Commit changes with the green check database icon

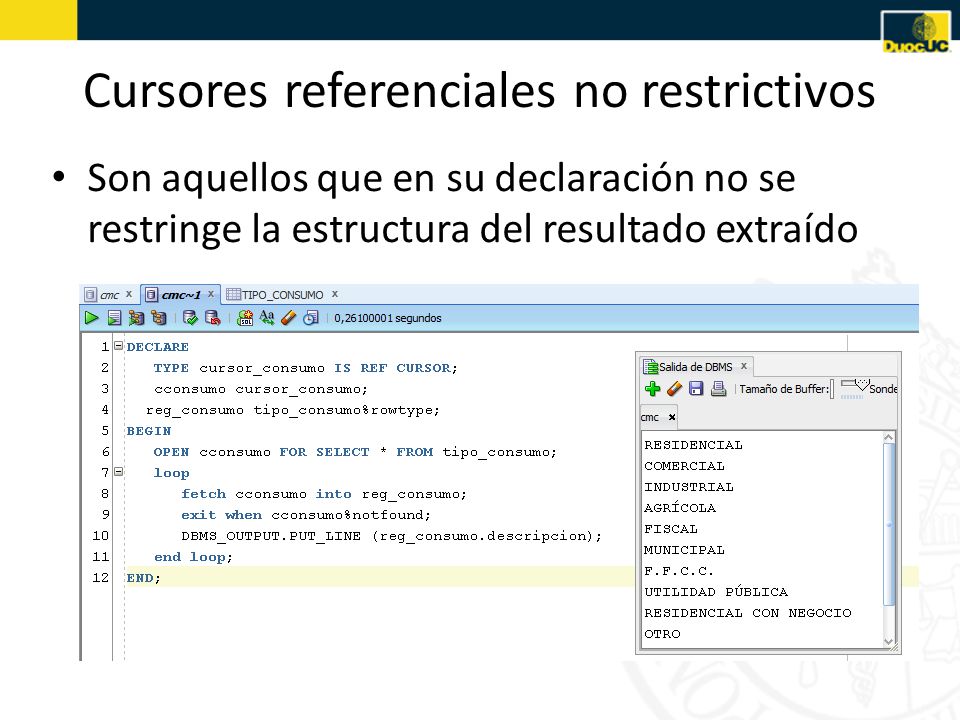[190, 318]
